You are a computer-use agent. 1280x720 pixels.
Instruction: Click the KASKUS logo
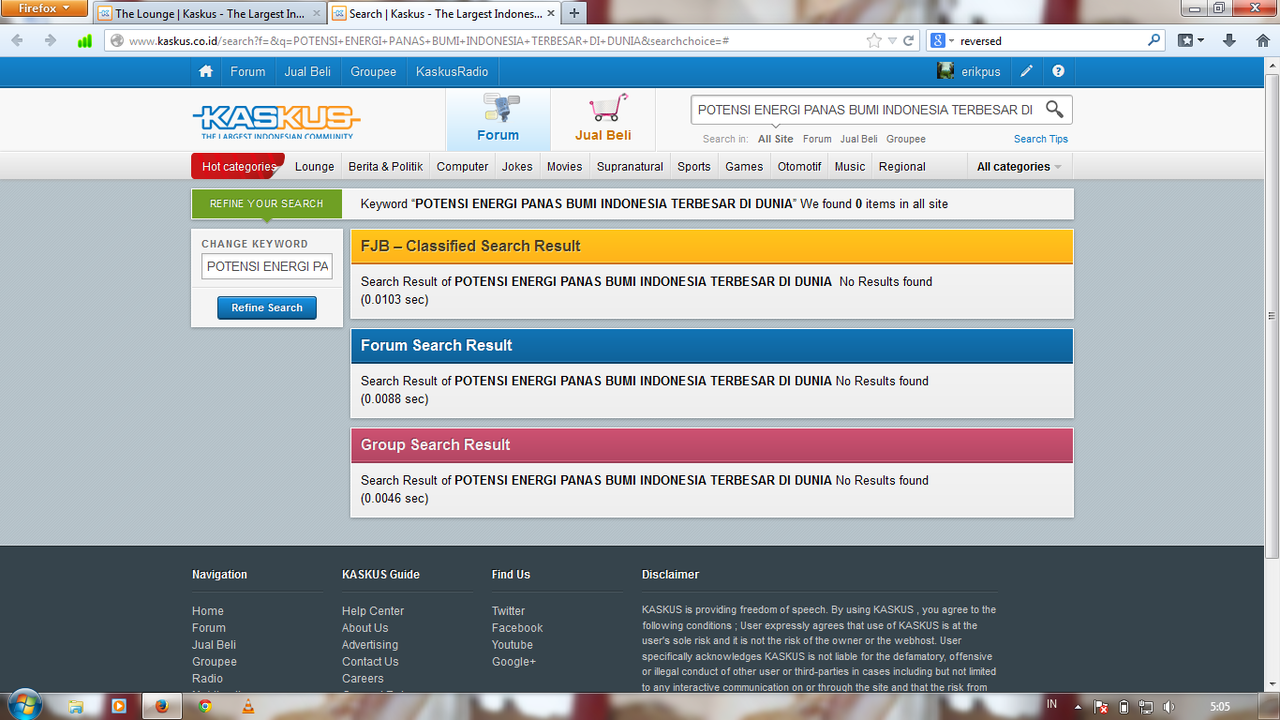276,121
